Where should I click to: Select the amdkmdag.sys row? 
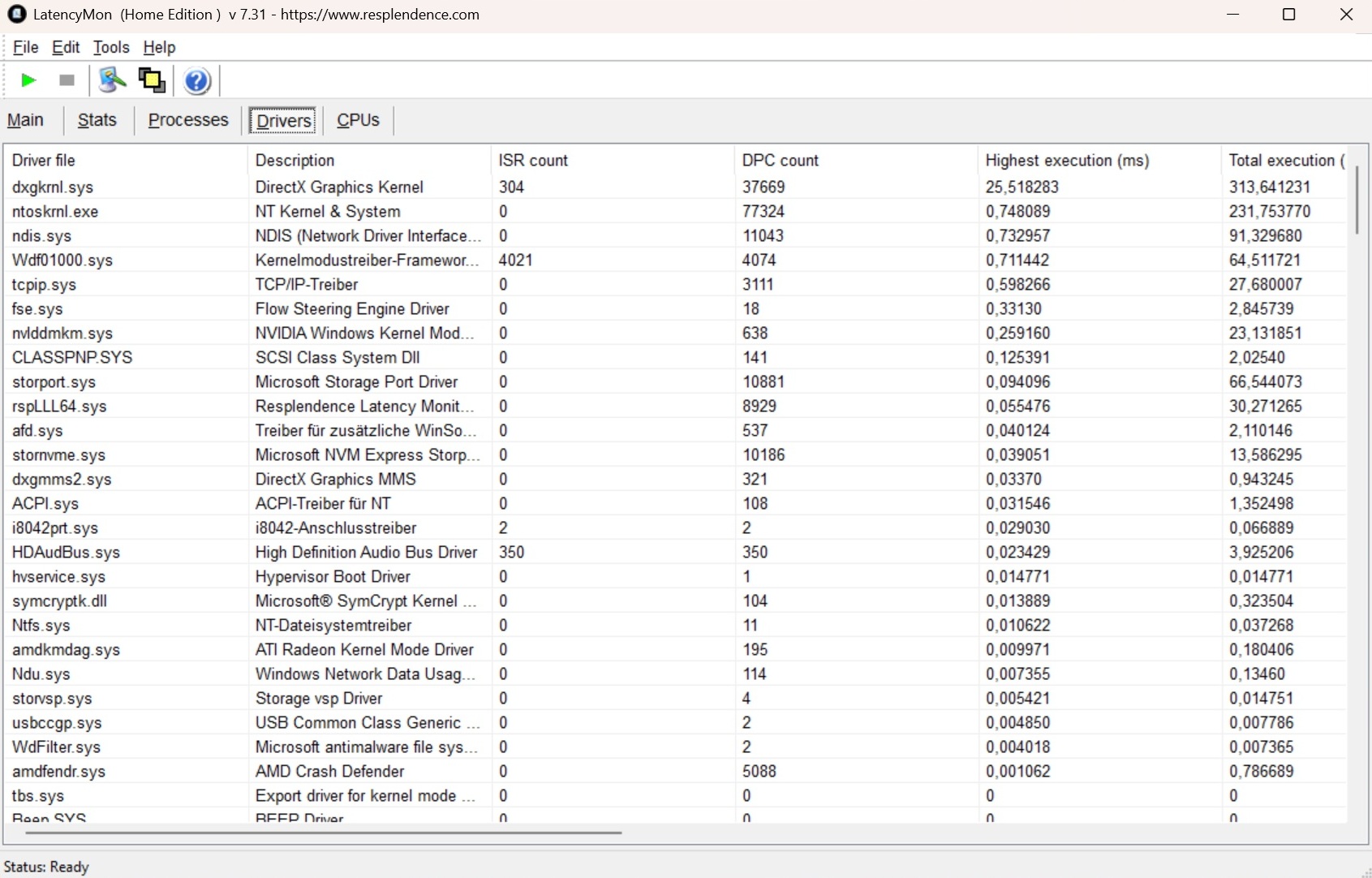point(675,649)
